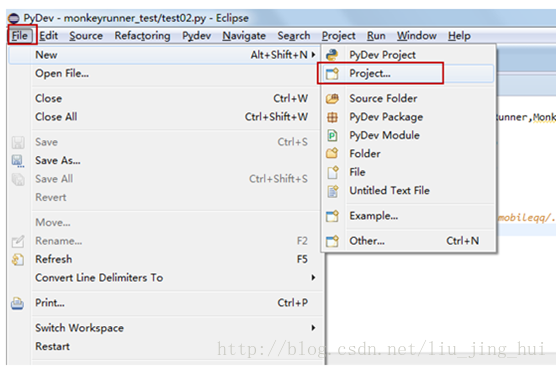Open the Source menu

[86, 36]
